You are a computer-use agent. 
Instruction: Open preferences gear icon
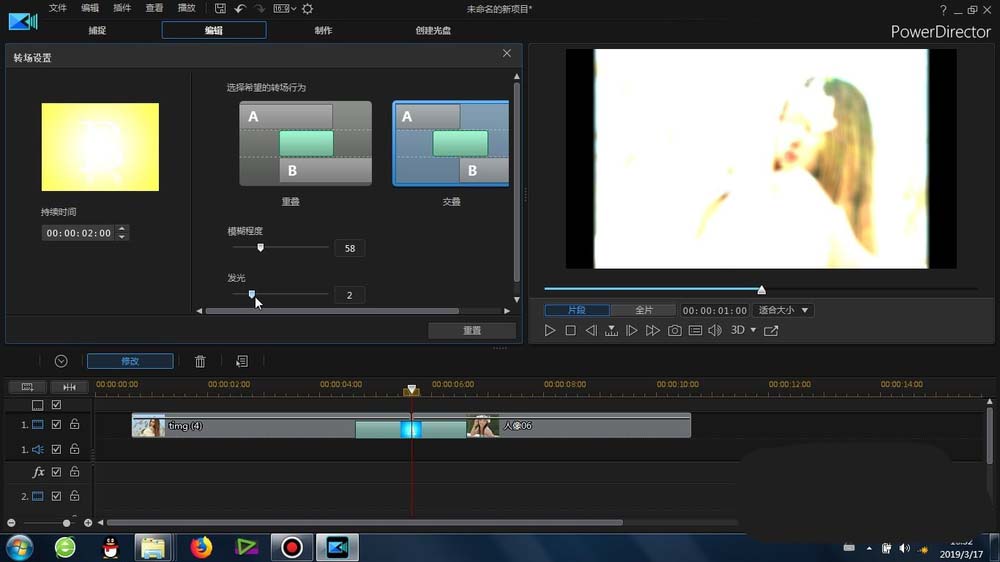pos(307,8)
